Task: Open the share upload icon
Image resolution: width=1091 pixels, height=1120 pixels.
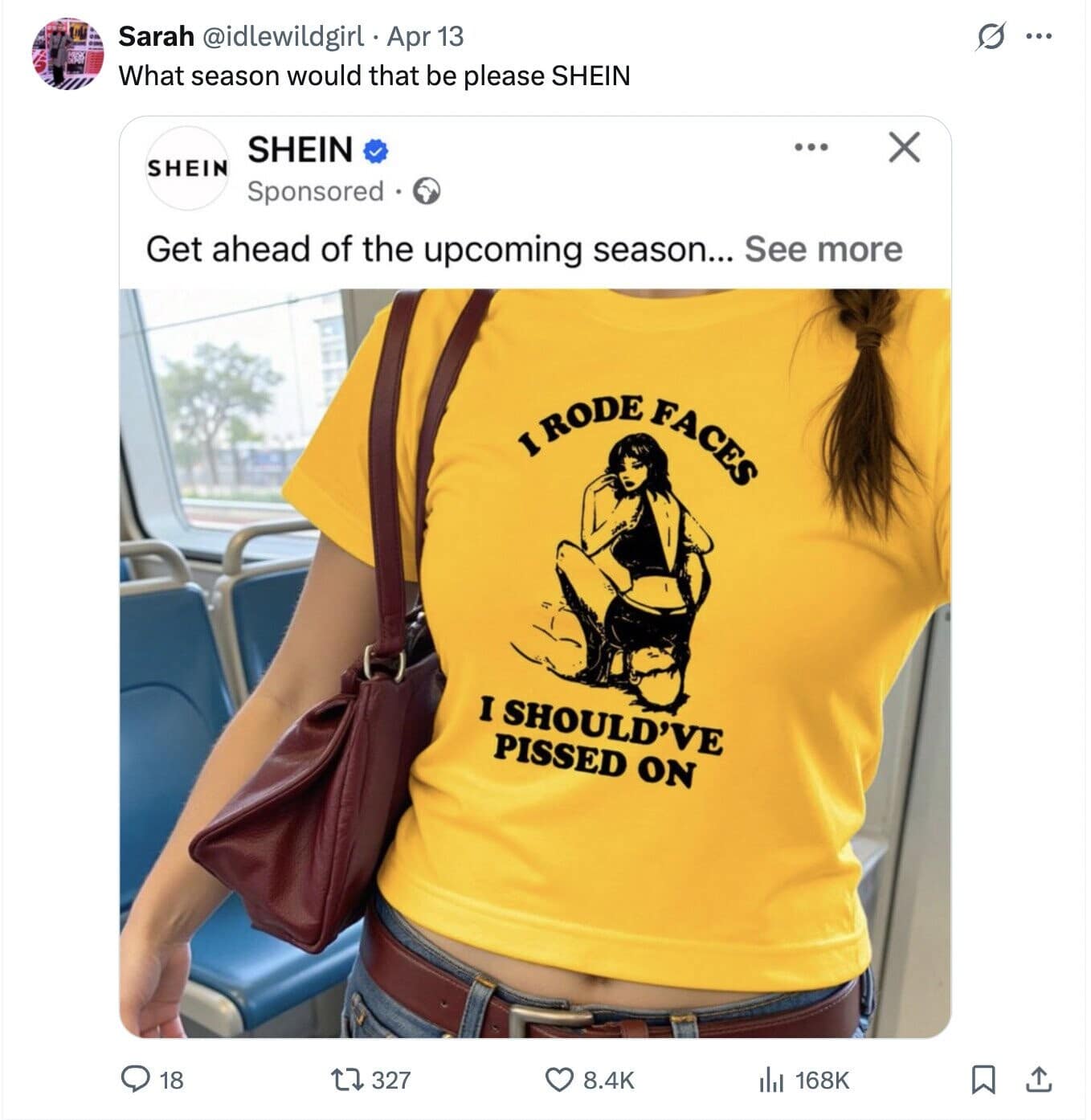Action: click(x=1038, y=1079)
